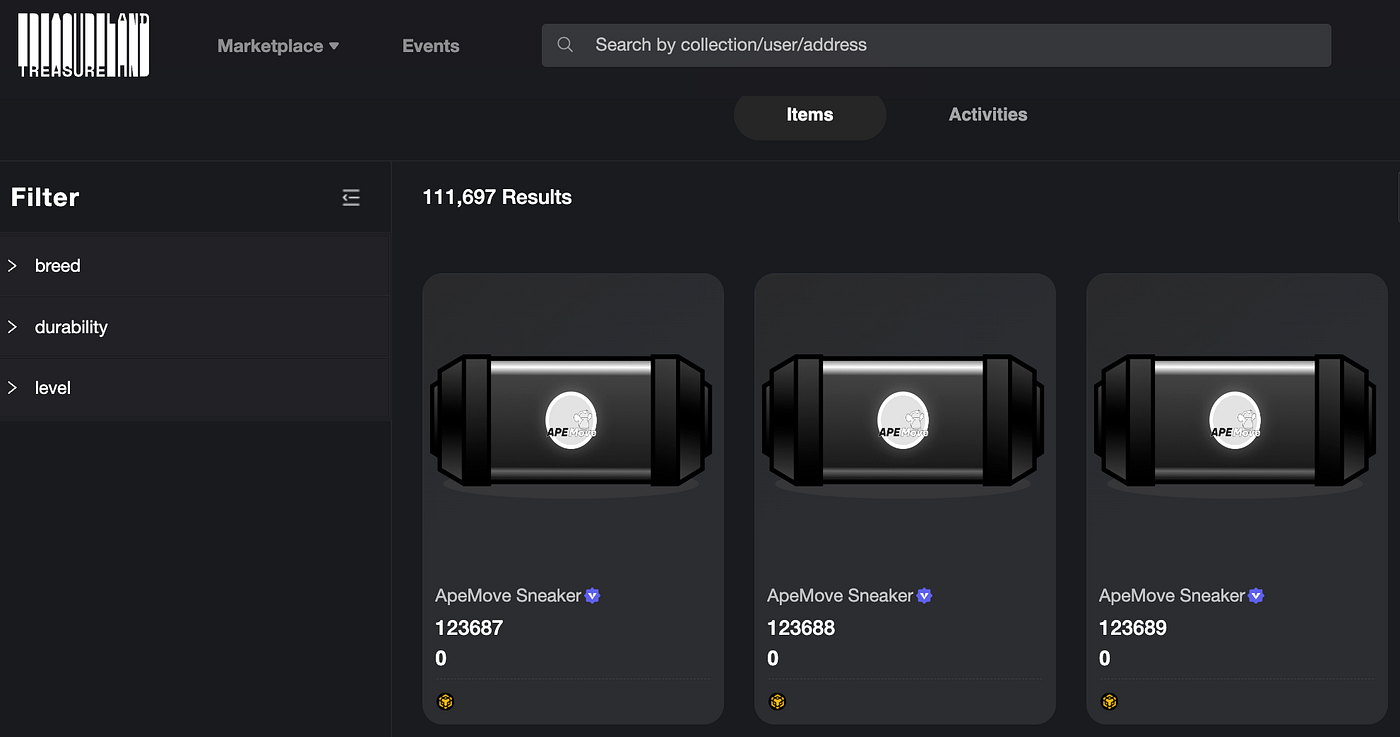Click the BNB chain icon on card 123689
1400x737 pixels.
(x=1110, y=702)
